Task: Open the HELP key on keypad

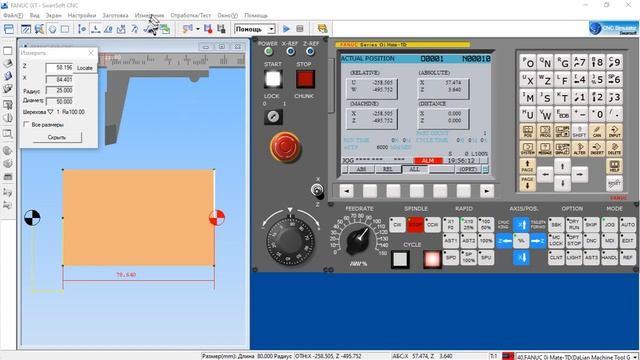Action: click(x=614, y=166)
